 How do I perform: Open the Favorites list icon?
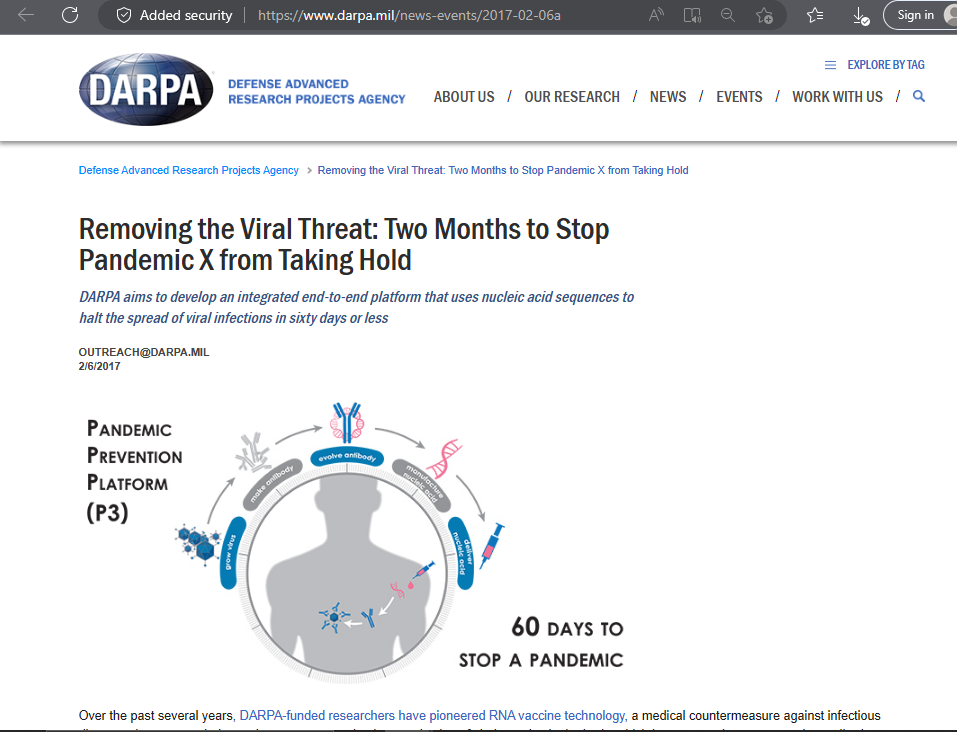[815, 15]
